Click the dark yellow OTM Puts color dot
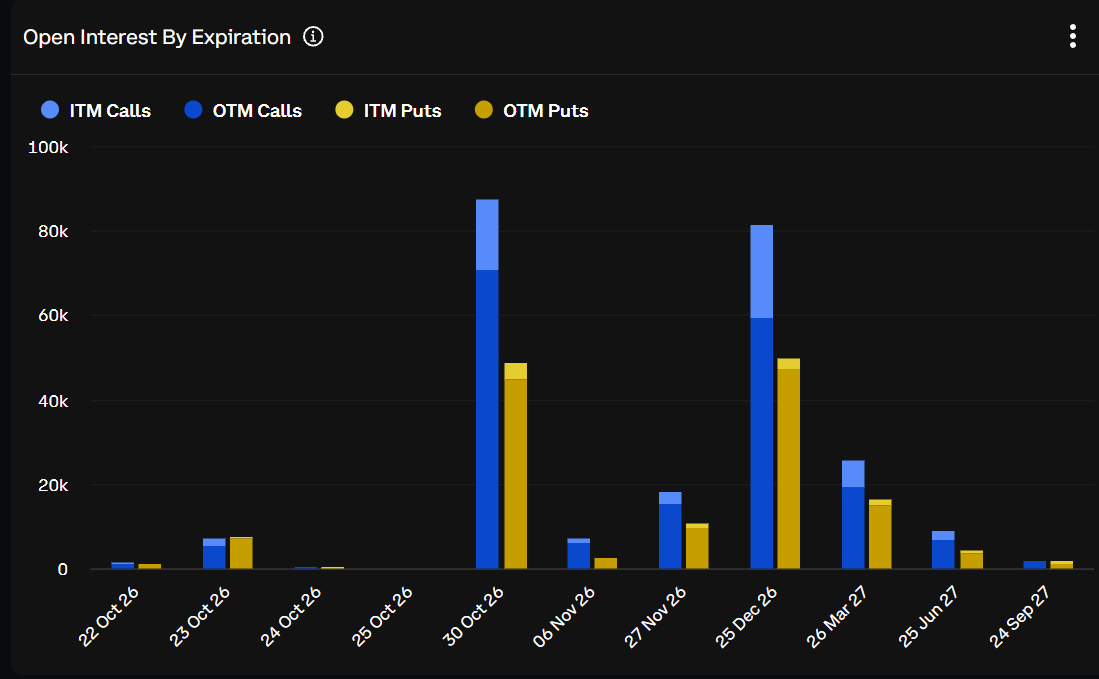This screenshot has height=679, width=1099. [484, 109]
